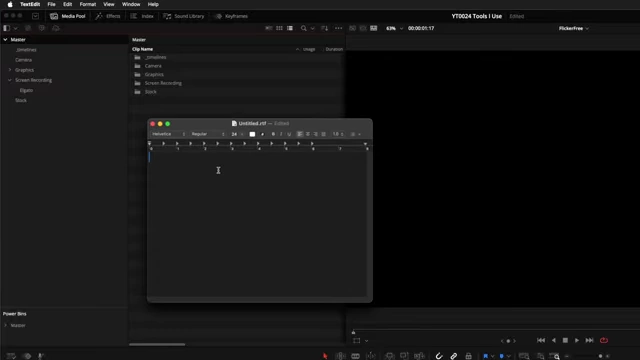Stop playback in viewer

(565, 340)
